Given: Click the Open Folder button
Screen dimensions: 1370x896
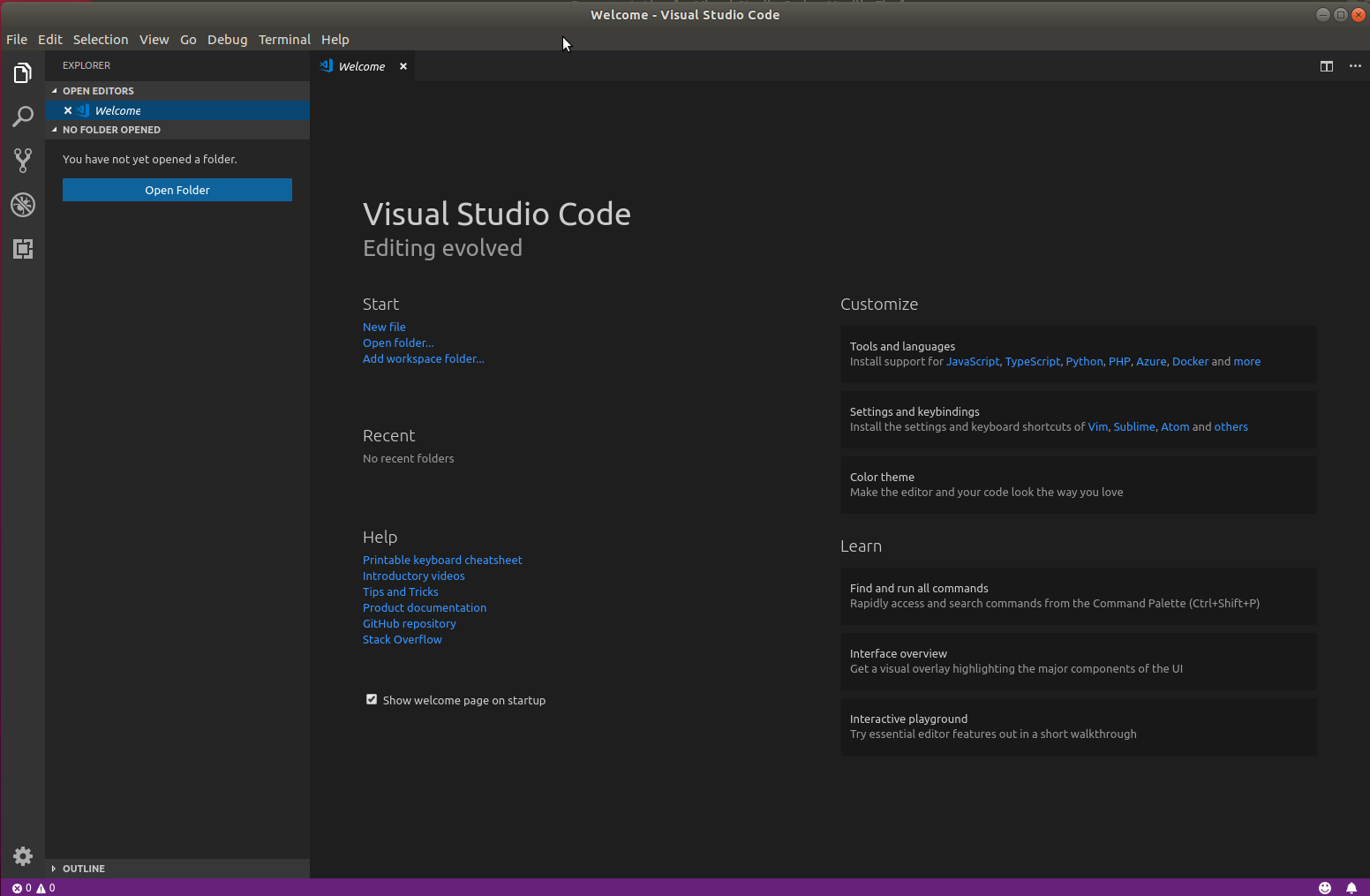Looking at the screenshot, I should (x=177, y=189).
